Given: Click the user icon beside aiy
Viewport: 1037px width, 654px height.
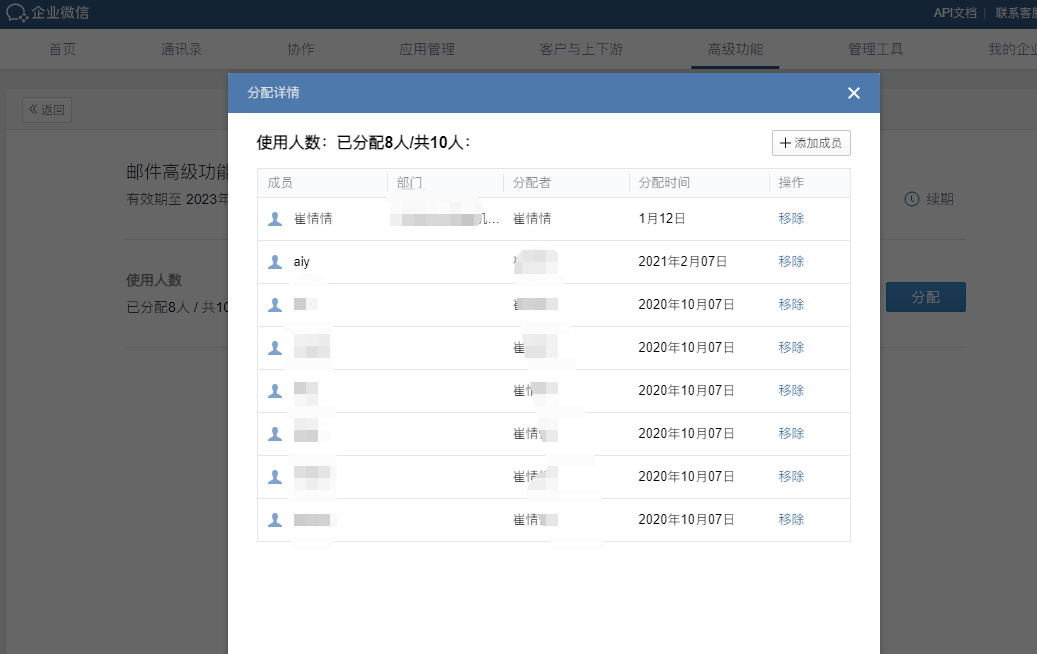Looking at the screenshot, I should 274,260.
